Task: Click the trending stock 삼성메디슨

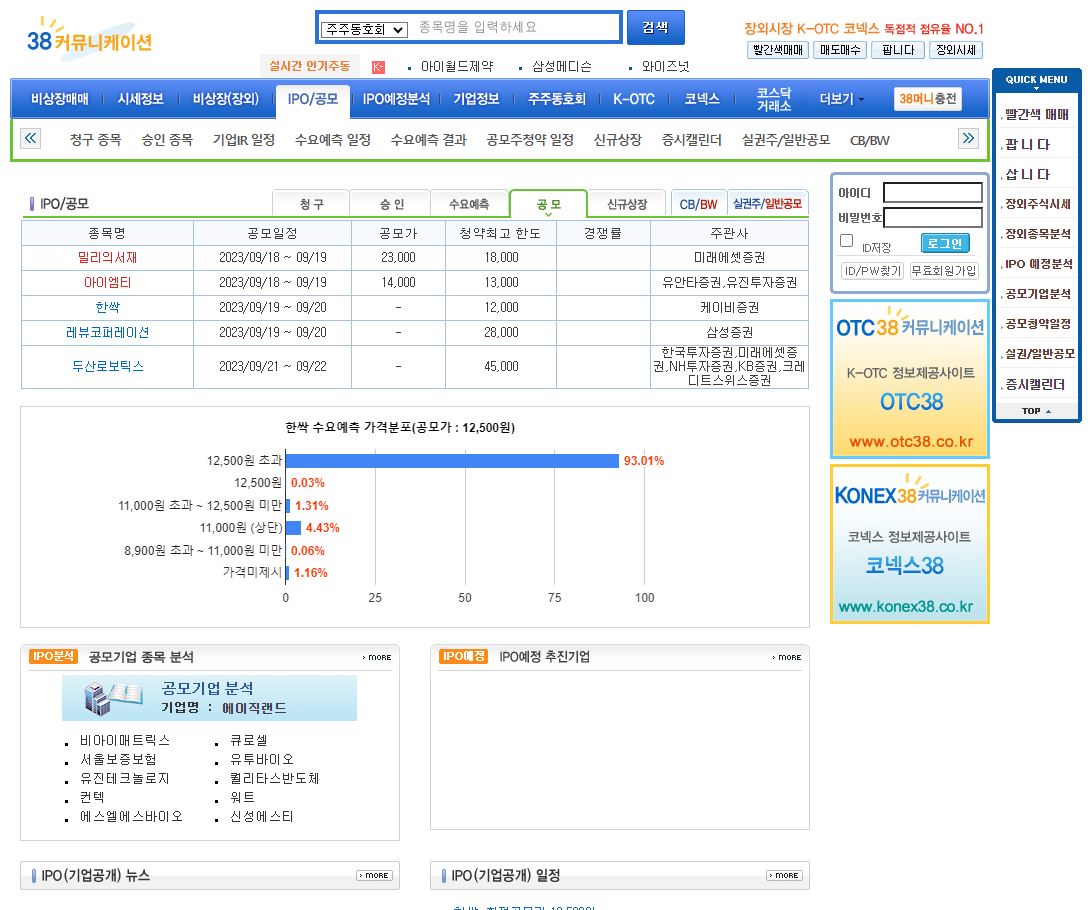Action: [561, 67]
